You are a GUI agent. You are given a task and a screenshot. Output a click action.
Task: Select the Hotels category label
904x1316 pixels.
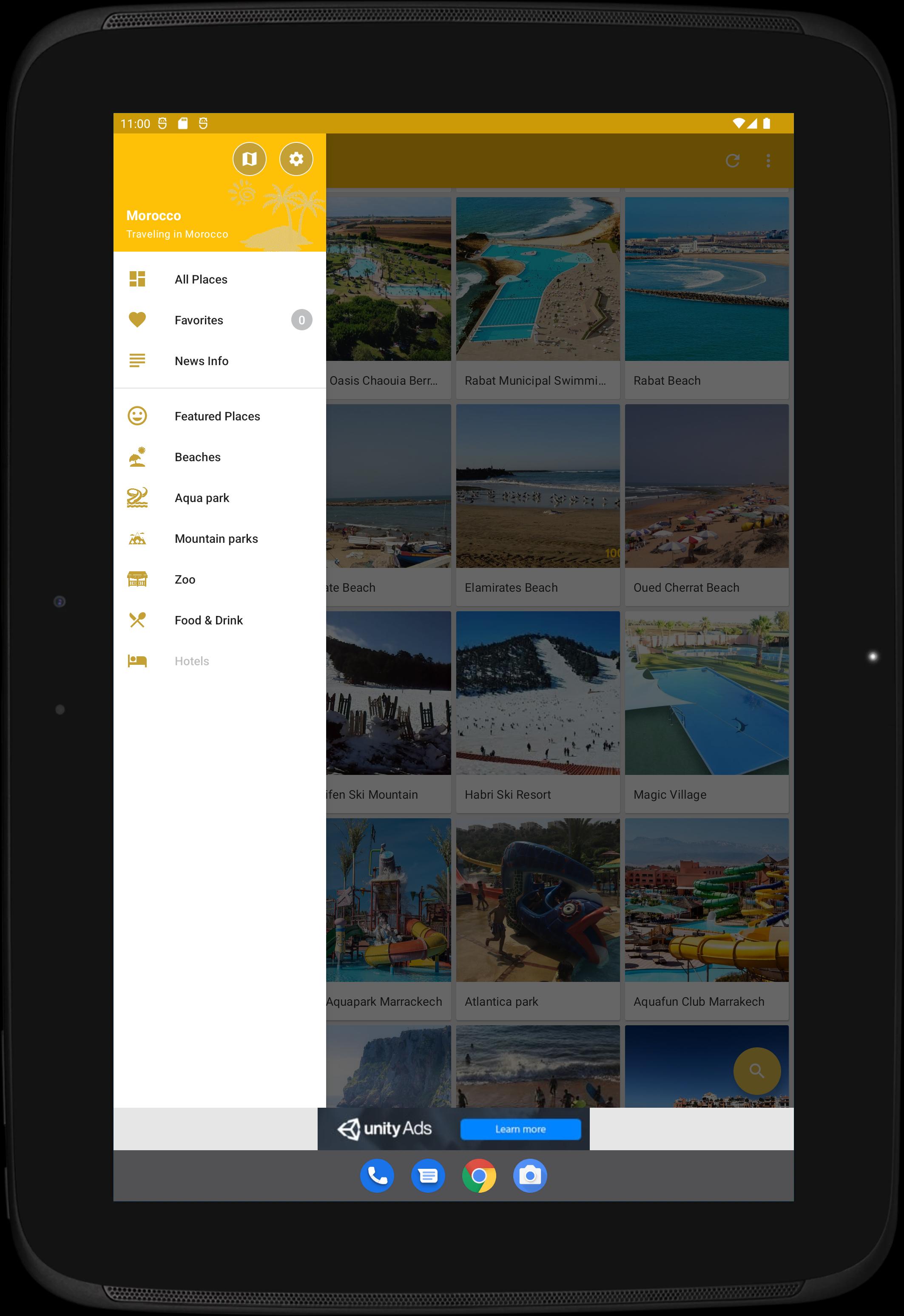[x=191, y=661]
